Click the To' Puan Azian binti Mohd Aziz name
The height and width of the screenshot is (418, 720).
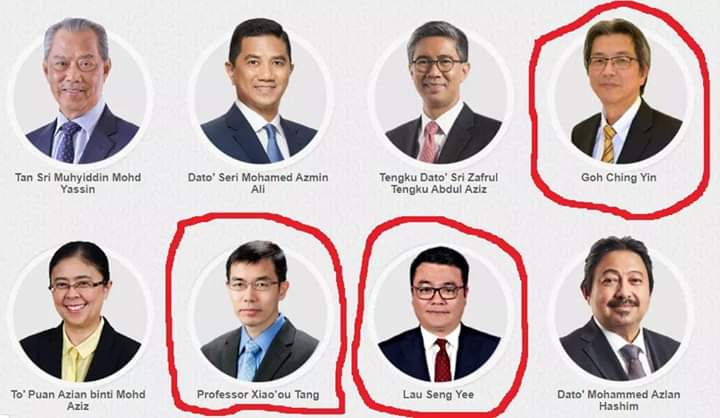[78, 400]
